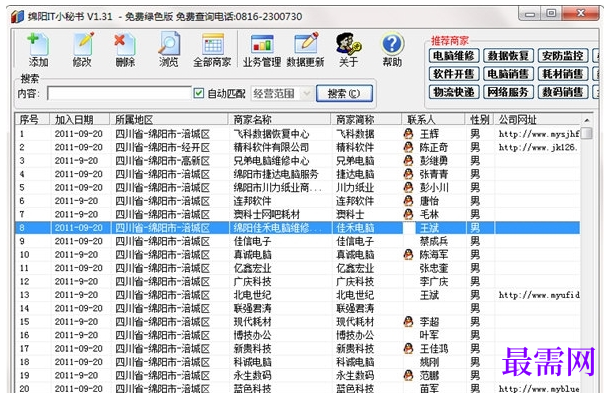Click the 安防监控 button
The width and height of the screenshot is (614, 393).
563,56
